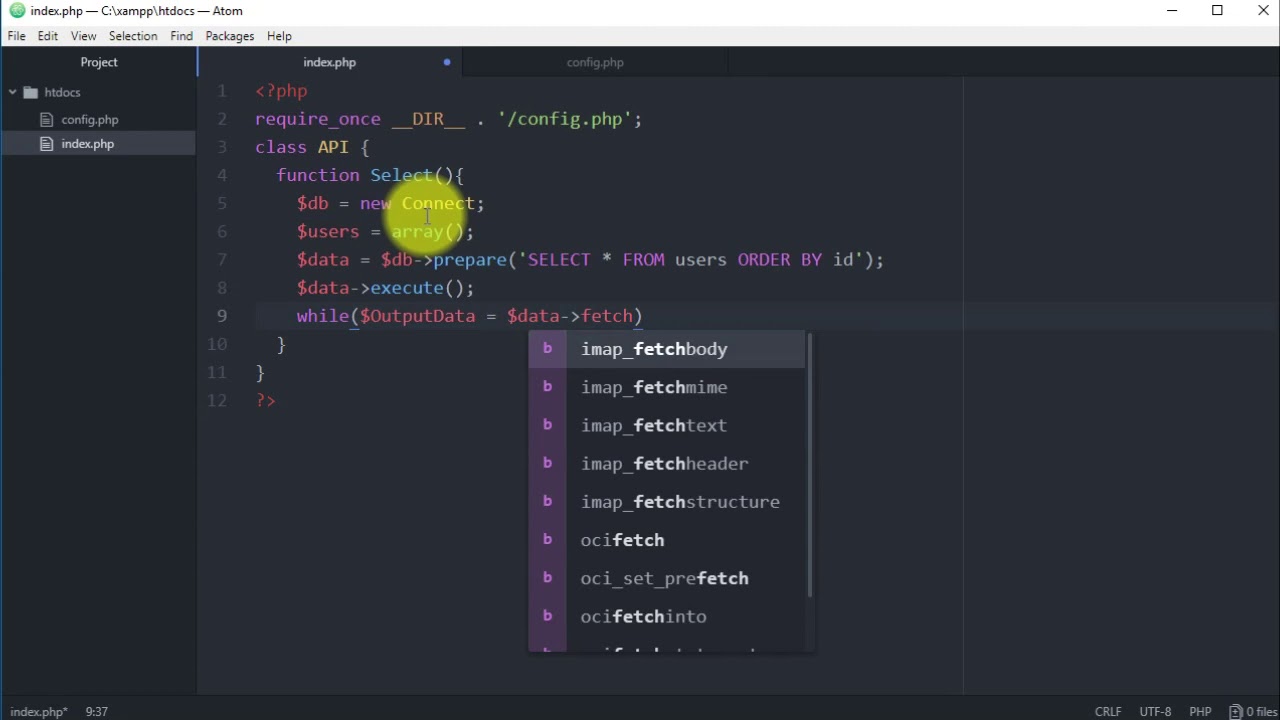Select imap_fetchheader from the autocomplete list
Screen dimensions: 1280x720
(x=664, y=463)
